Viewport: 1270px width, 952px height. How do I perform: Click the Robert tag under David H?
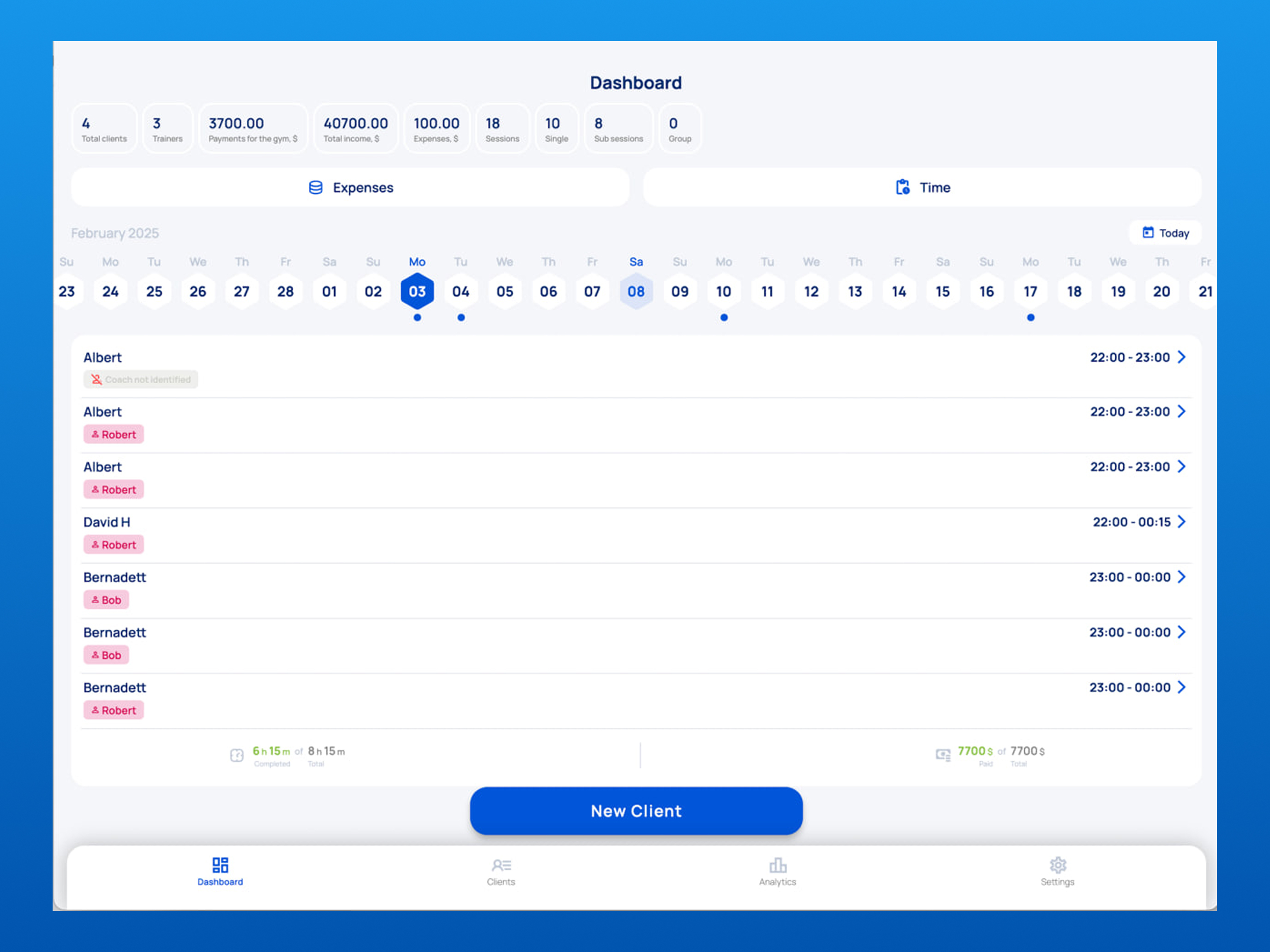(x=114, y=545)
